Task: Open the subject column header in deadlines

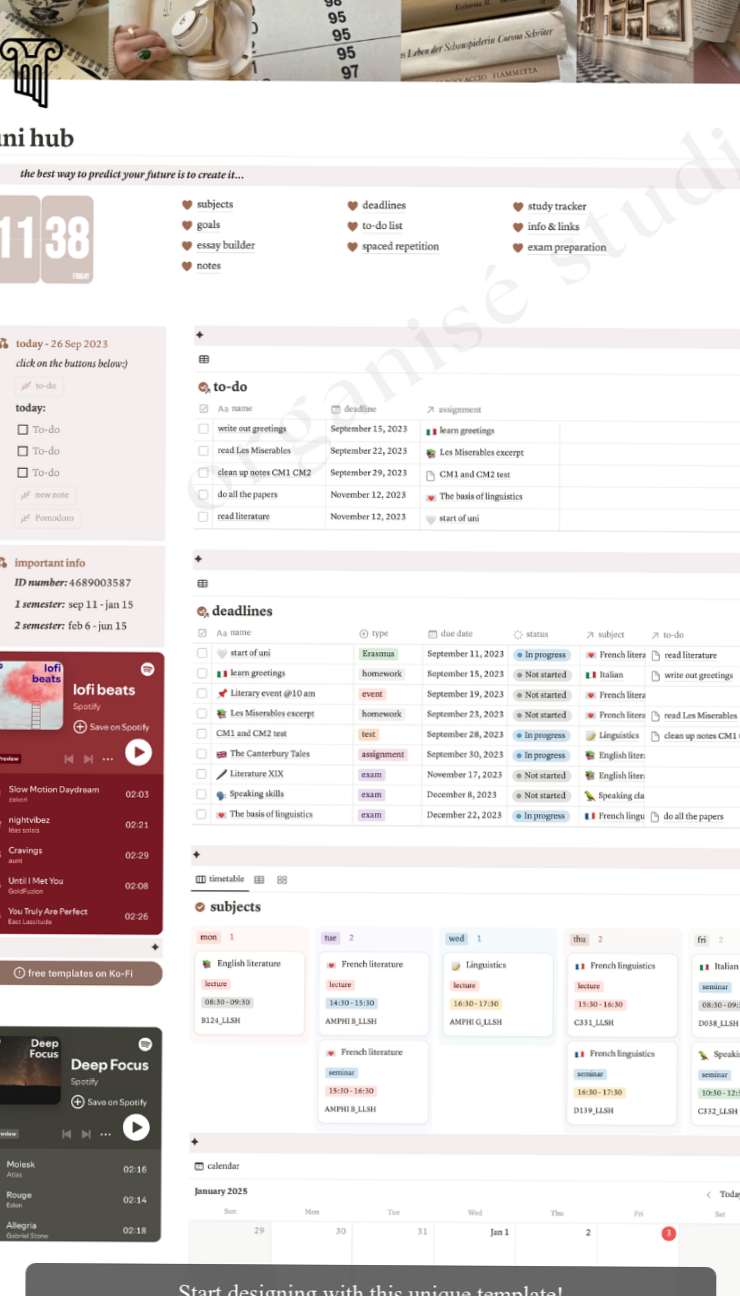Action: coord(605,634)
